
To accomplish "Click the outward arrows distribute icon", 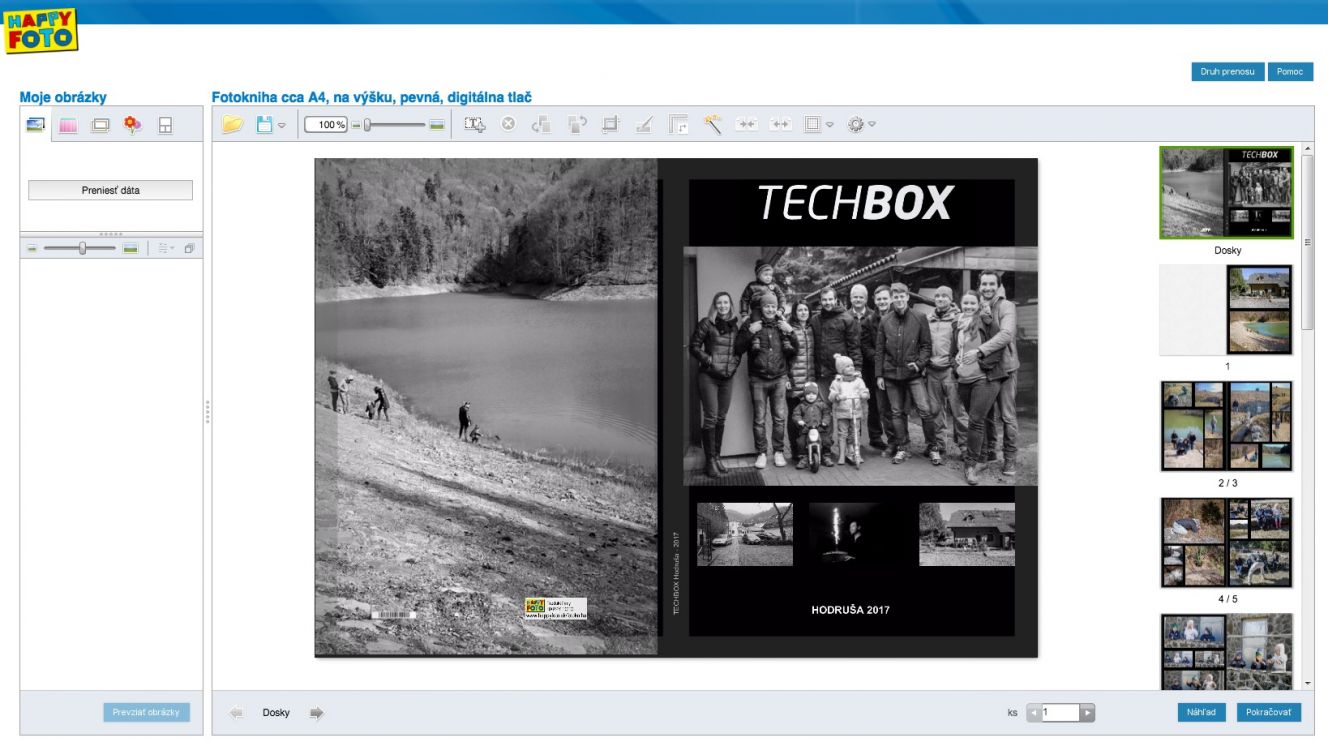I will point(781,125).
